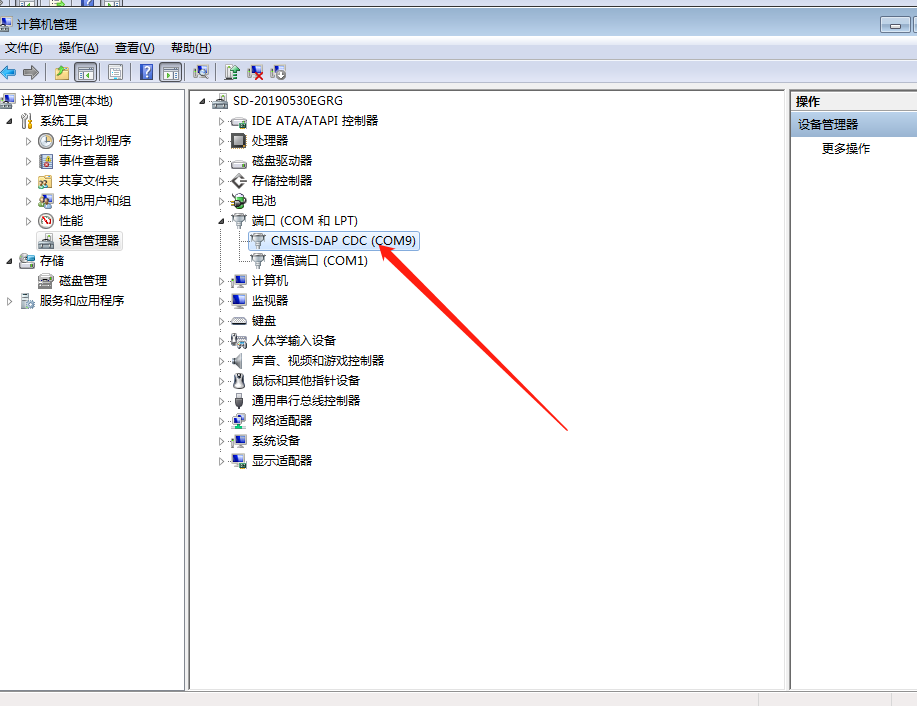Click the Uninstall device icon with red X
The image size is (917, 706).
(255, 72)
